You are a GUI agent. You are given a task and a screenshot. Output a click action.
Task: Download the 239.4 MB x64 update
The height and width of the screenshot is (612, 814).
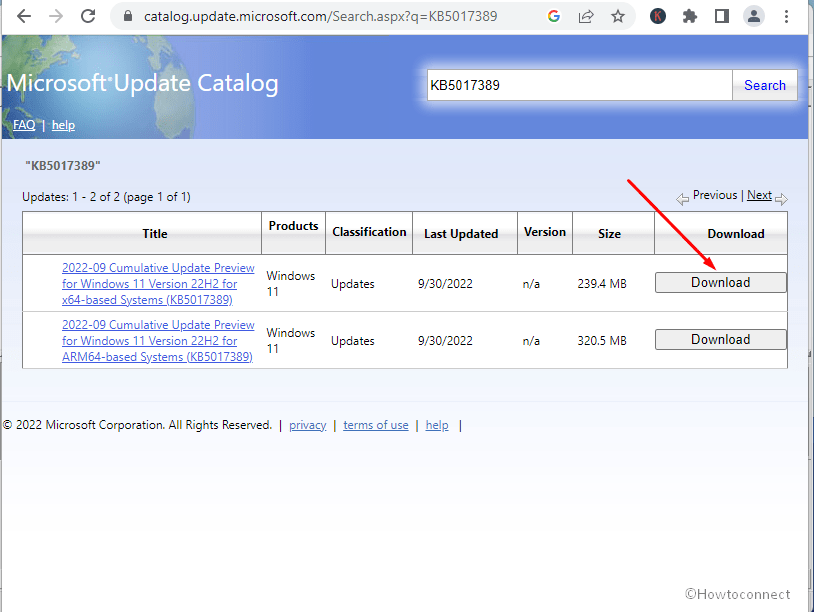(721, 283)
